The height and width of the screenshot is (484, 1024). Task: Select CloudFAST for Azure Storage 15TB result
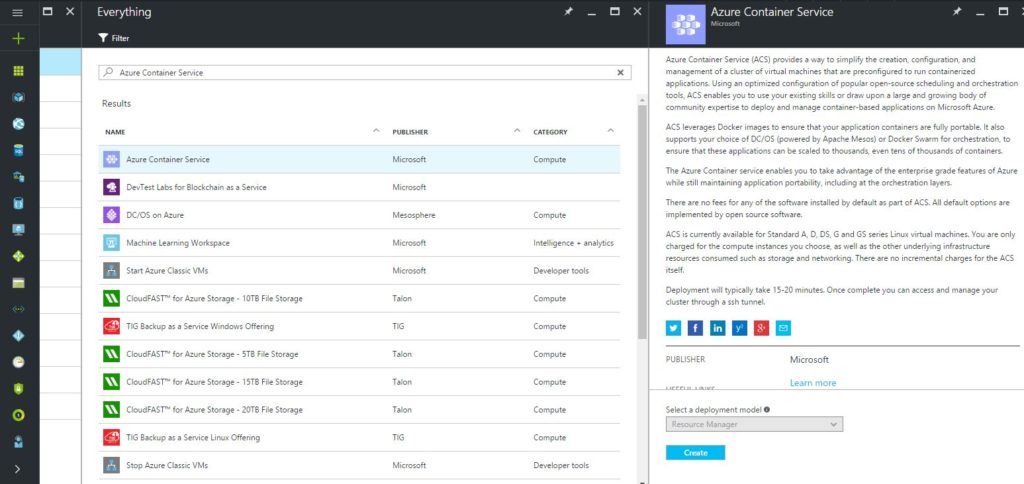[359, 382]
